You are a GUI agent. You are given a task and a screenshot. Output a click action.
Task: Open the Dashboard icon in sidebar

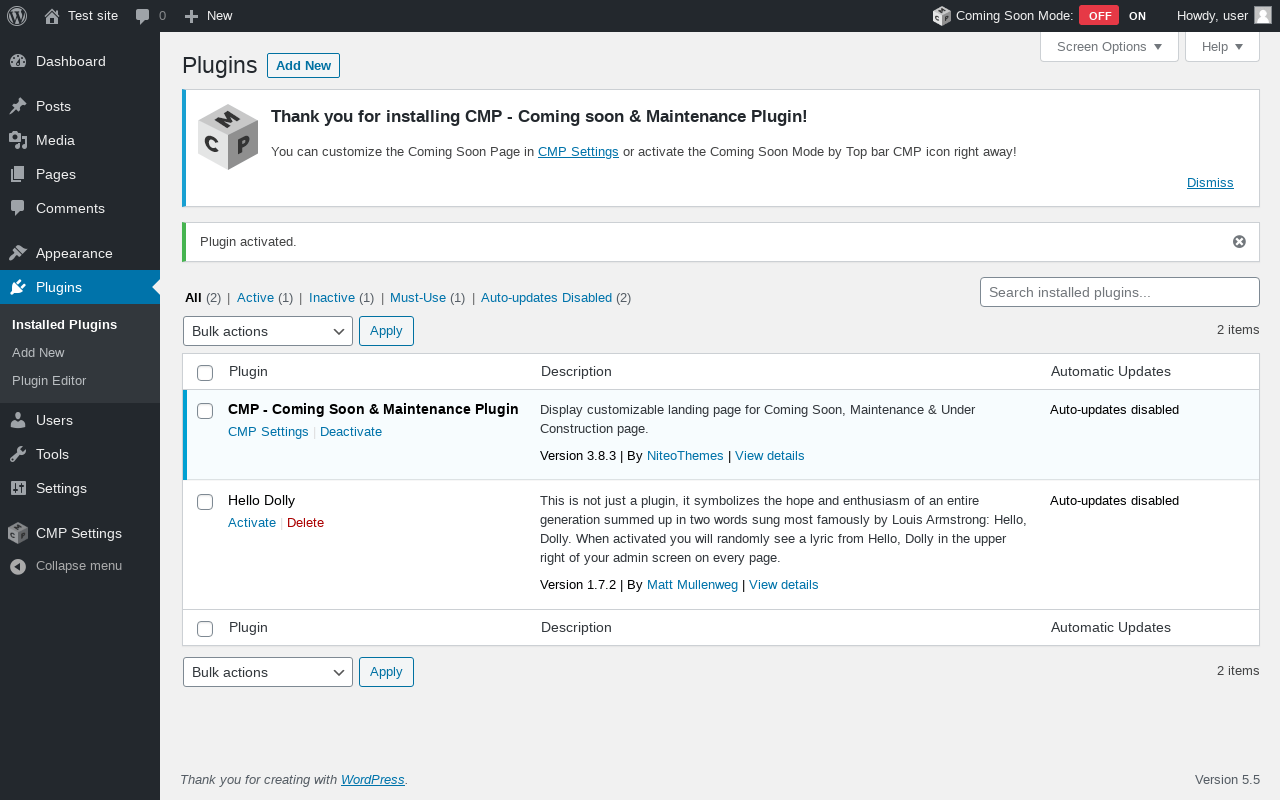pos(18,61)
